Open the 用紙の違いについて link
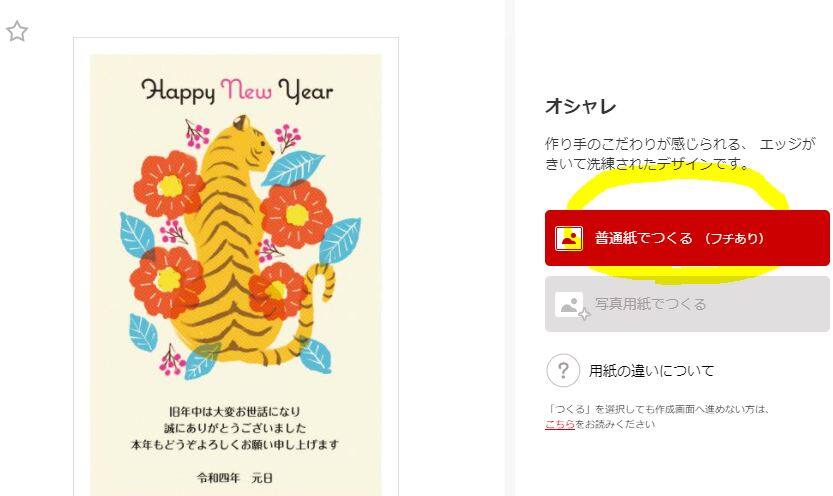Screen dimensions: 833x496 (651, 371)
